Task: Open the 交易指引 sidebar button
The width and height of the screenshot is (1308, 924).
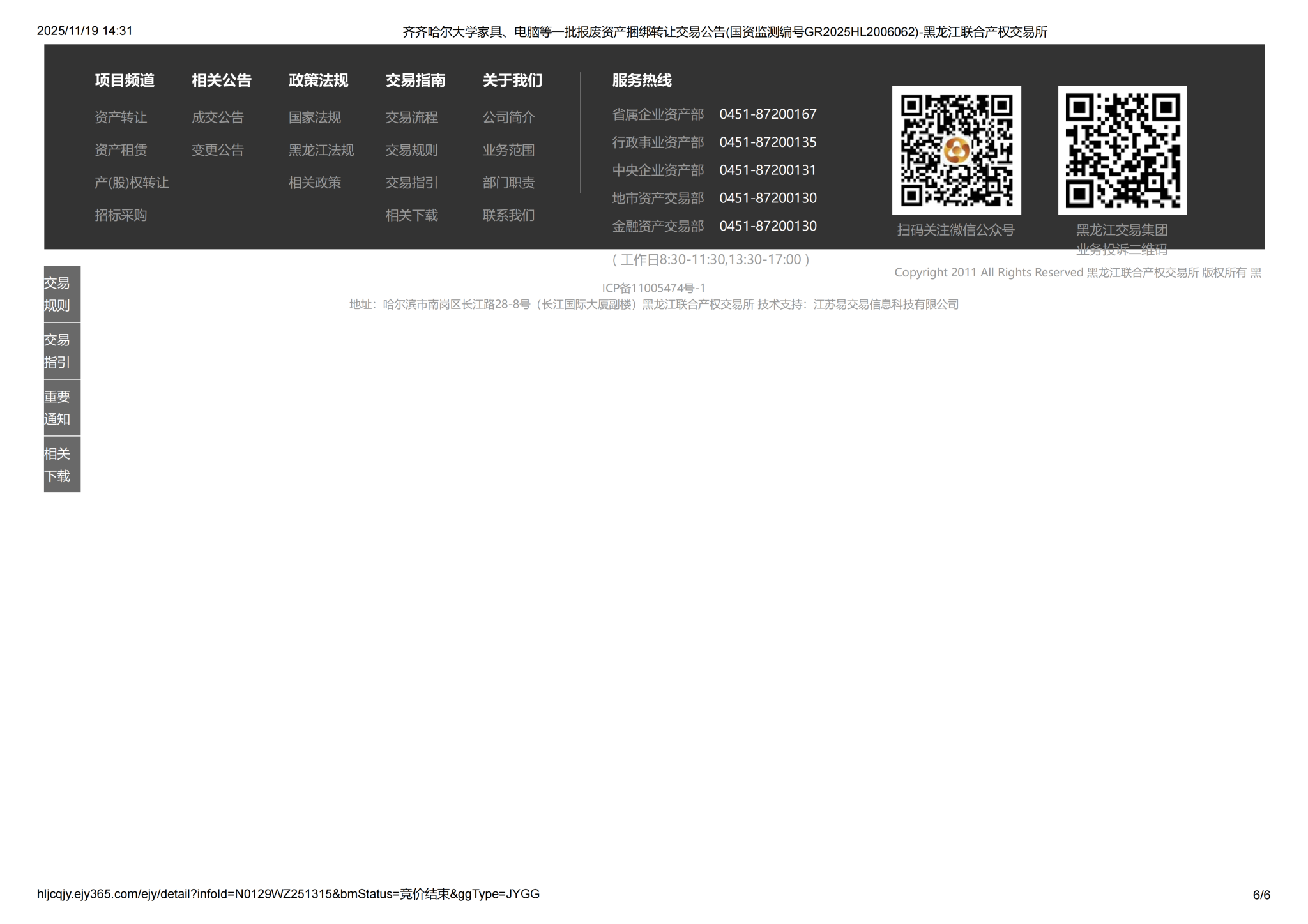Action: (62, 351)
